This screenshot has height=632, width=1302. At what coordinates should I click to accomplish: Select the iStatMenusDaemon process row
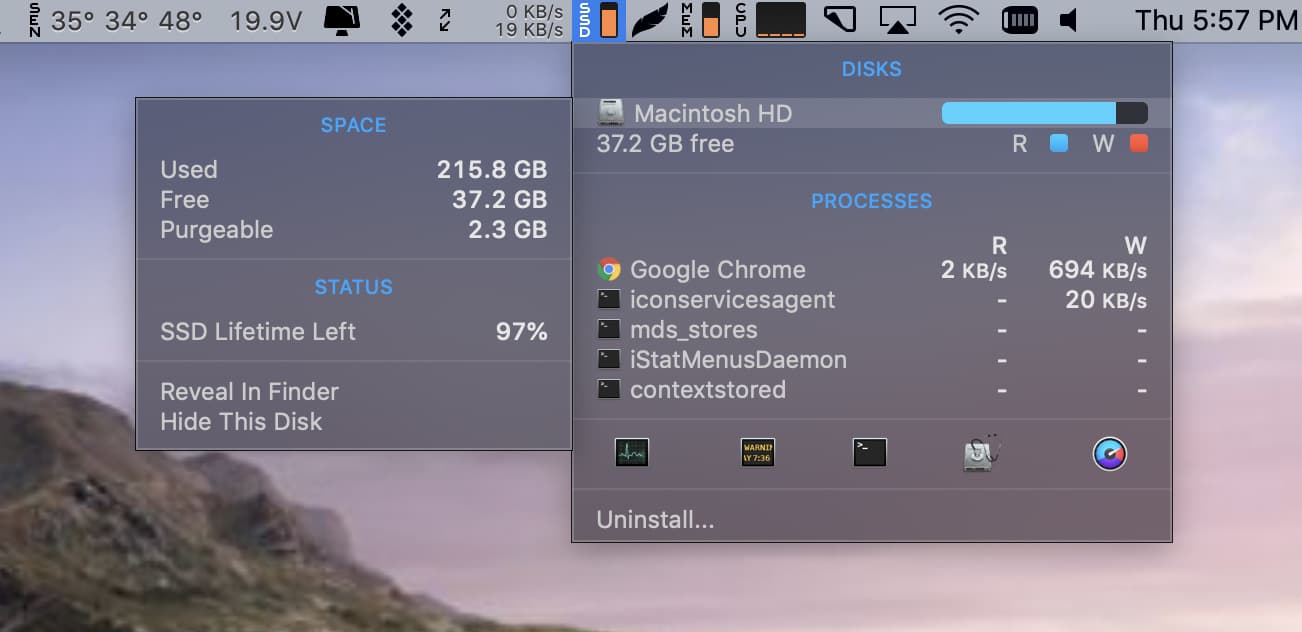tap(871, 360)
